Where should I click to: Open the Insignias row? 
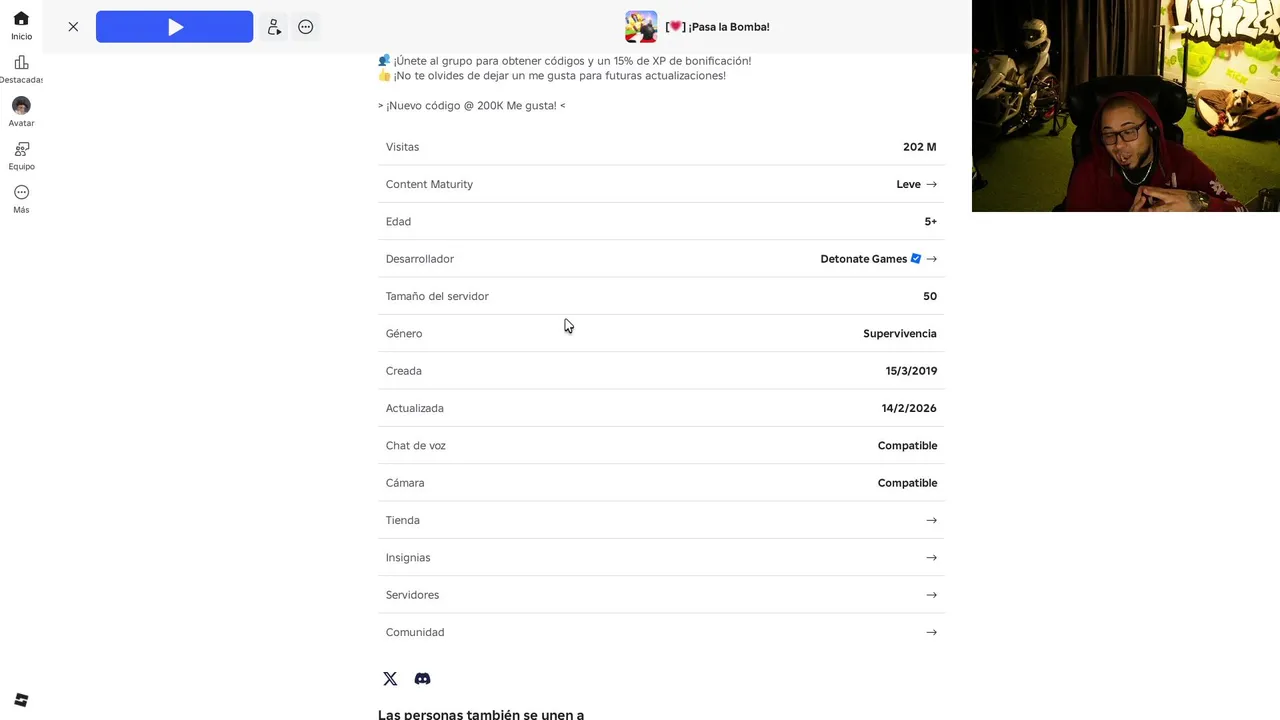[660, 557]
